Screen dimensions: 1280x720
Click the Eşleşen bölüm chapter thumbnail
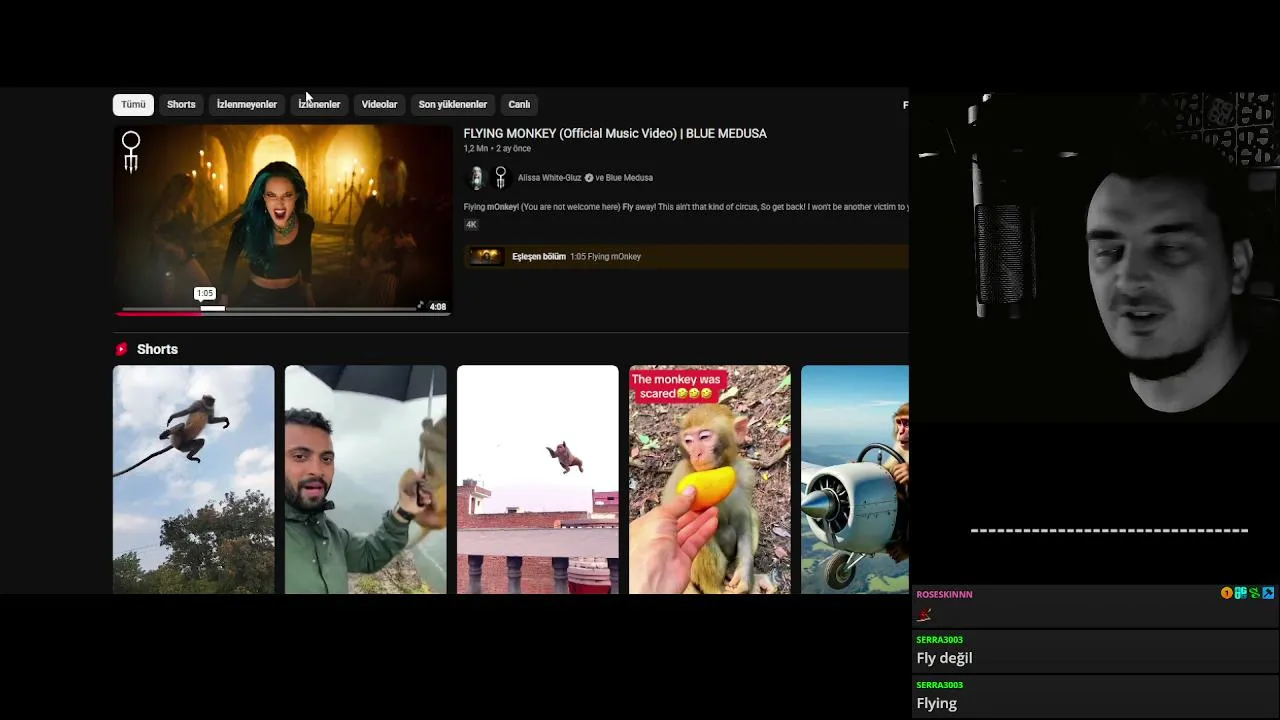click(x=485, y=257)
